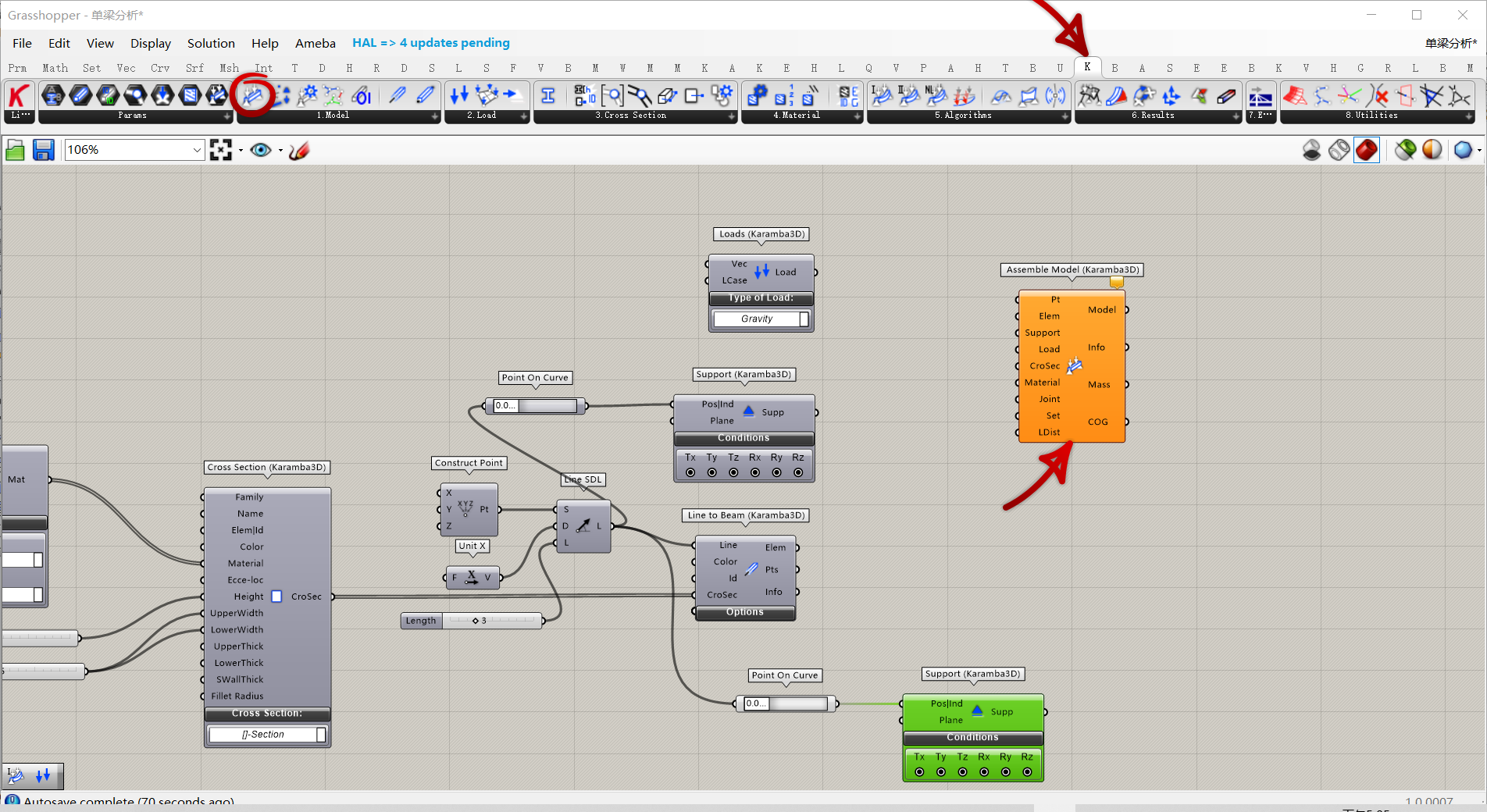Click the zoom extents icon
Screen dimensions: 1487x812
[x=221, y=150]
